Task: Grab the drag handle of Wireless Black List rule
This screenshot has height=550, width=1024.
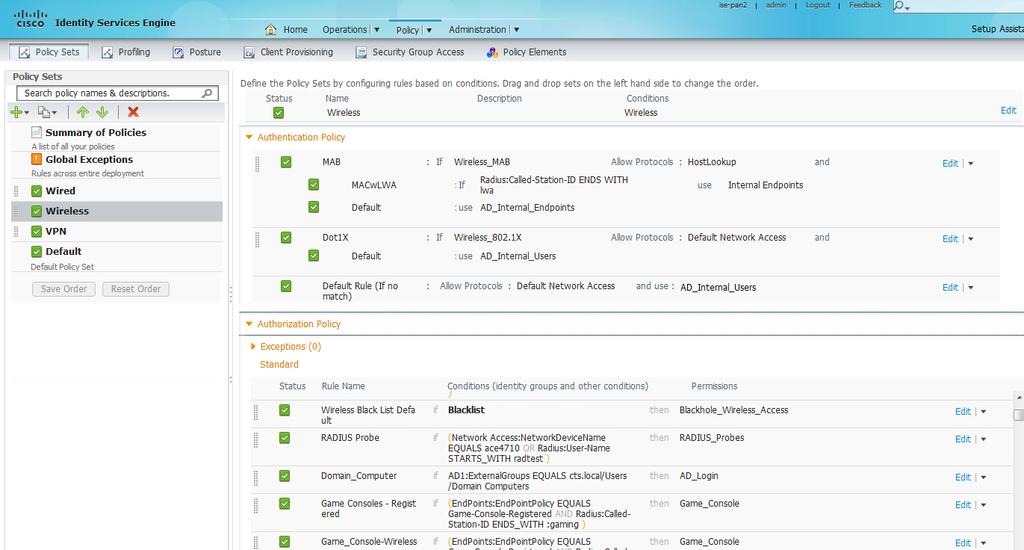Action: pyautogui.click(x=256, y=412)
